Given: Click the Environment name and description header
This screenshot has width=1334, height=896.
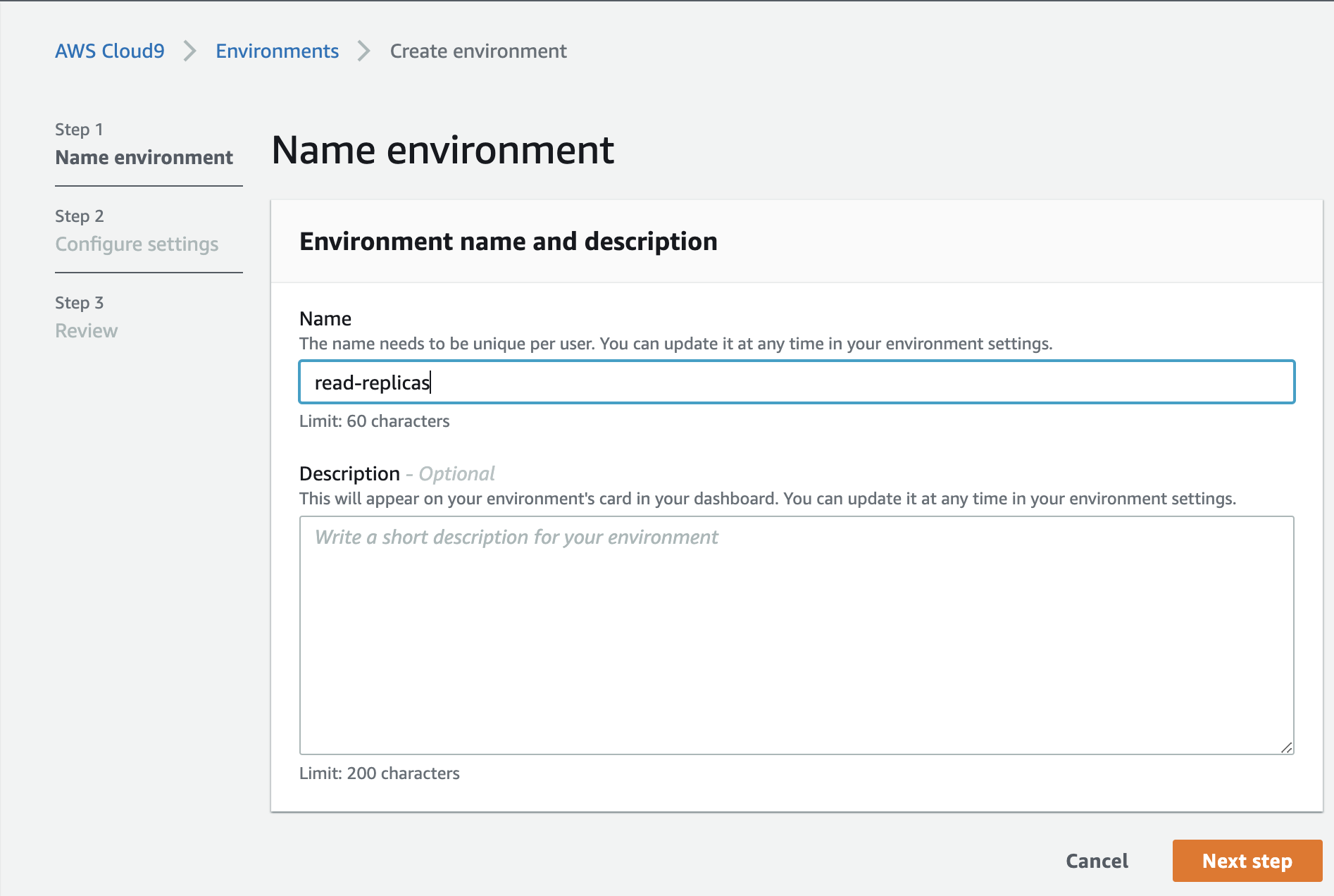Looking at the screenshot, I should [508, 241].
